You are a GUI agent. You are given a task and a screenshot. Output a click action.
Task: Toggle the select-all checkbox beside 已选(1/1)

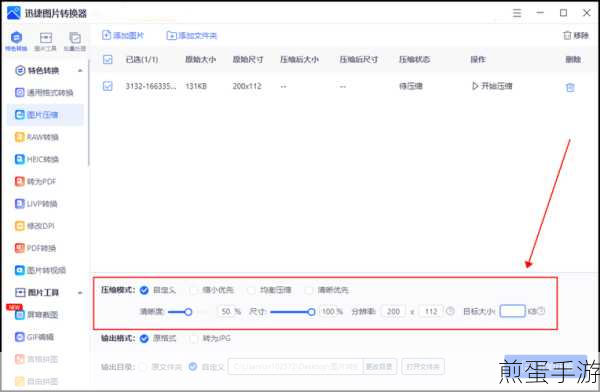pos(108,59)
